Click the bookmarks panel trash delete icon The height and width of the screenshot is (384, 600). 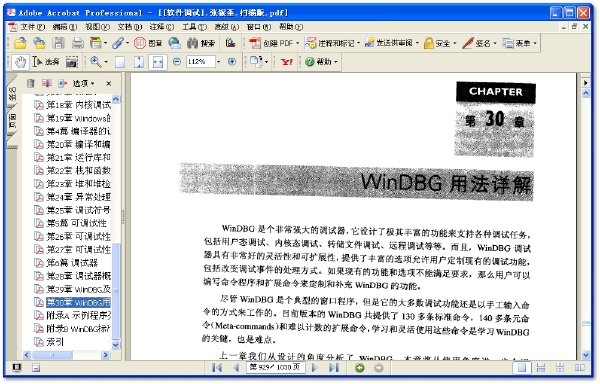31,83
